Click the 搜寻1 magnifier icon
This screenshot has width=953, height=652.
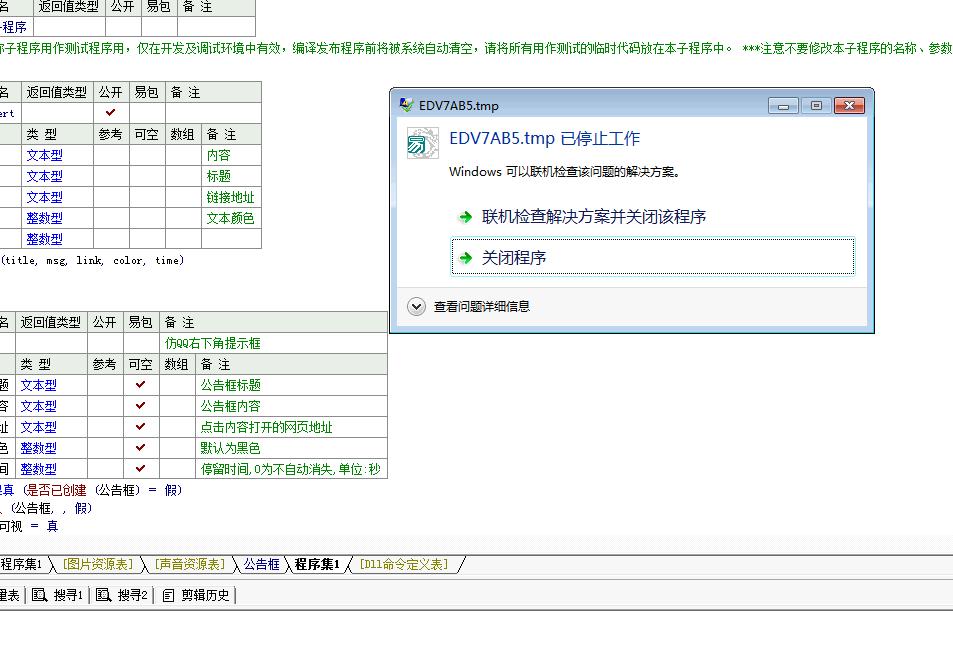[40, 595]
